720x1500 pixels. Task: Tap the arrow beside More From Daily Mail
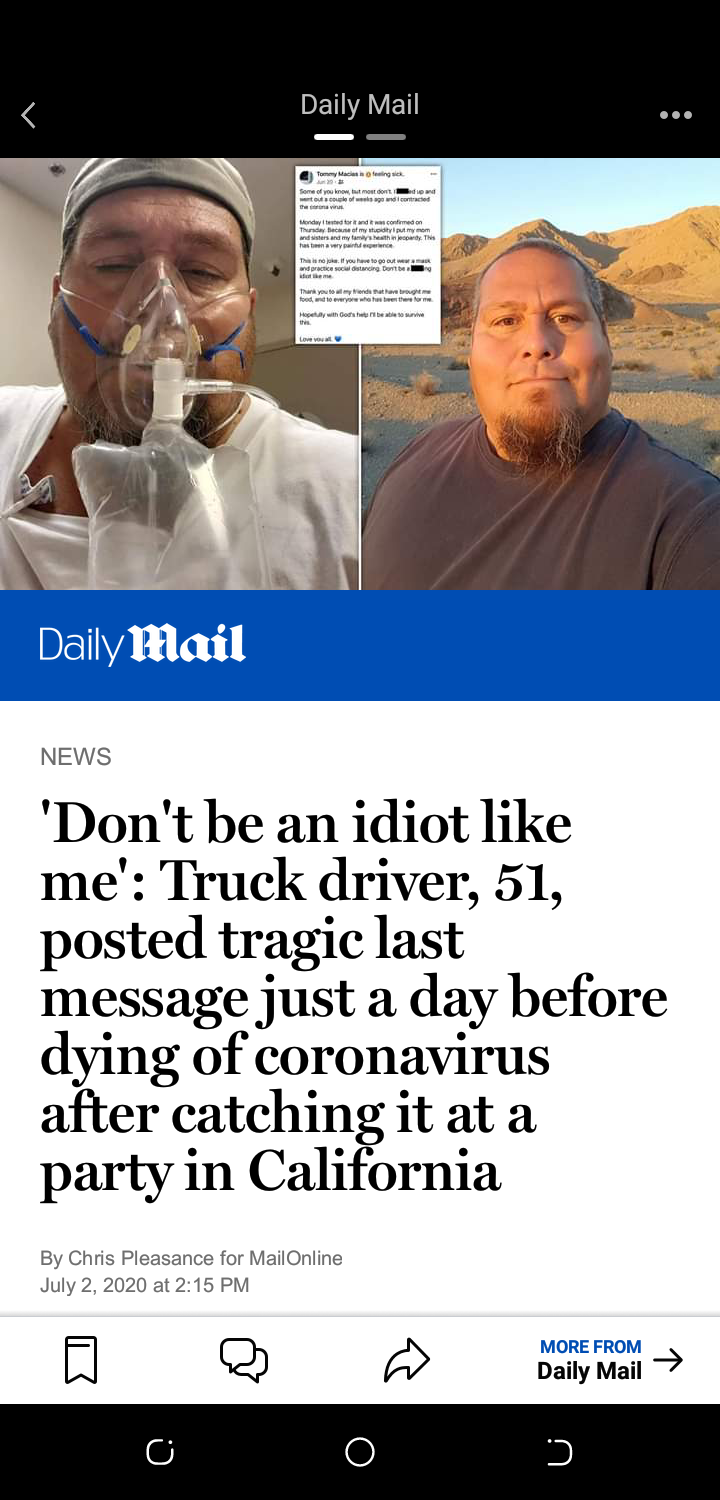click(667, 1360)
